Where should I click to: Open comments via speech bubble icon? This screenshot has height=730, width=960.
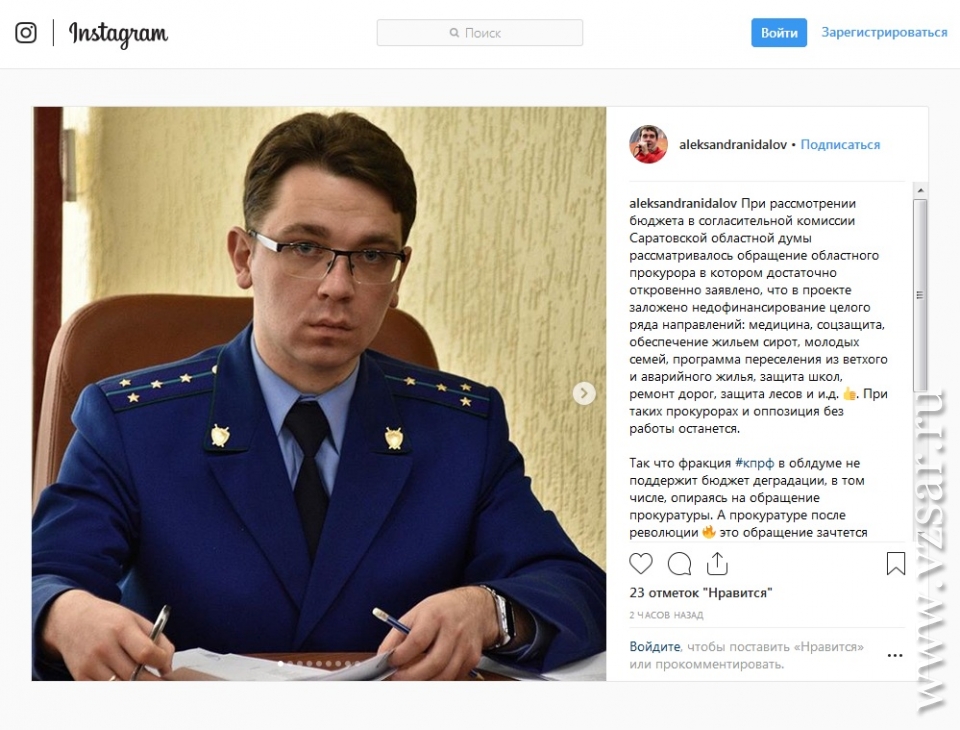(679, 563)
